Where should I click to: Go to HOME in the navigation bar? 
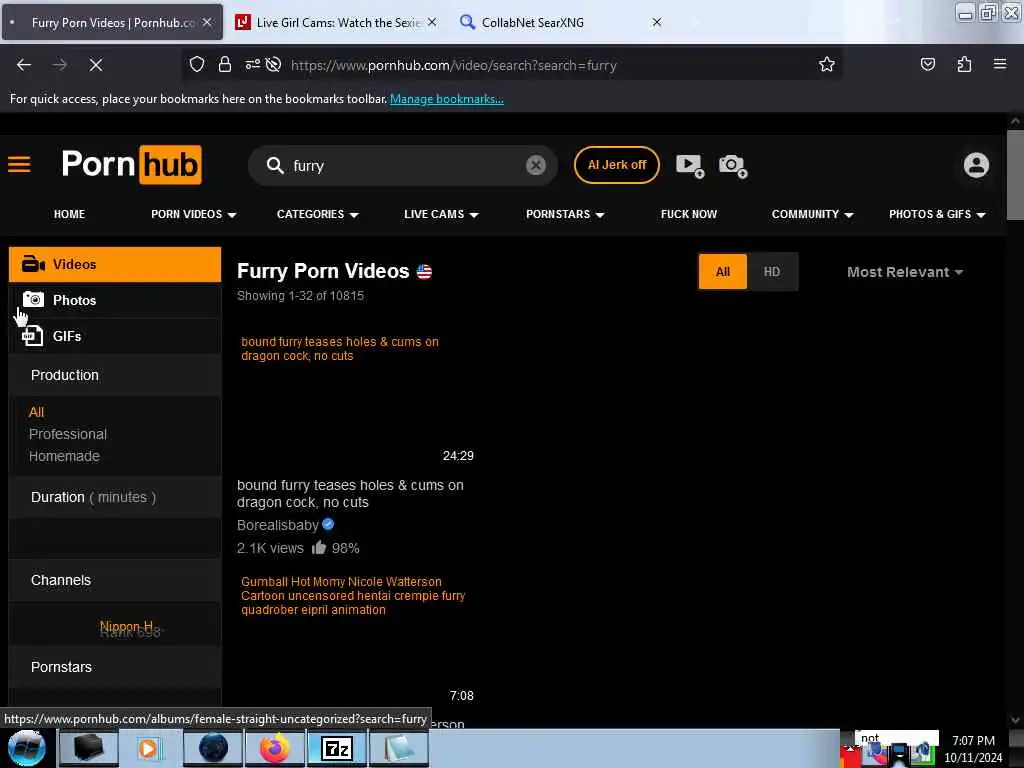coord(69,214)
